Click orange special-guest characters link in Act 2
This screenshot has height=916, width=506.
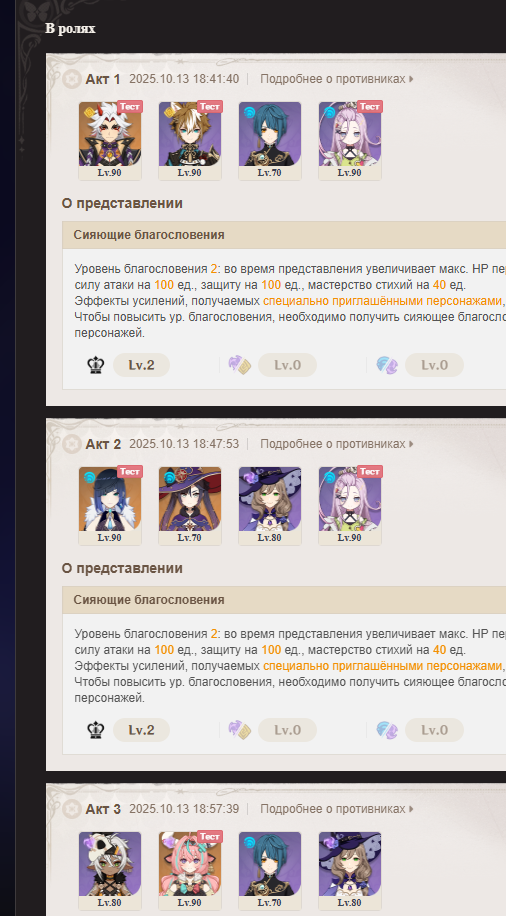click(x=383, y=666)
